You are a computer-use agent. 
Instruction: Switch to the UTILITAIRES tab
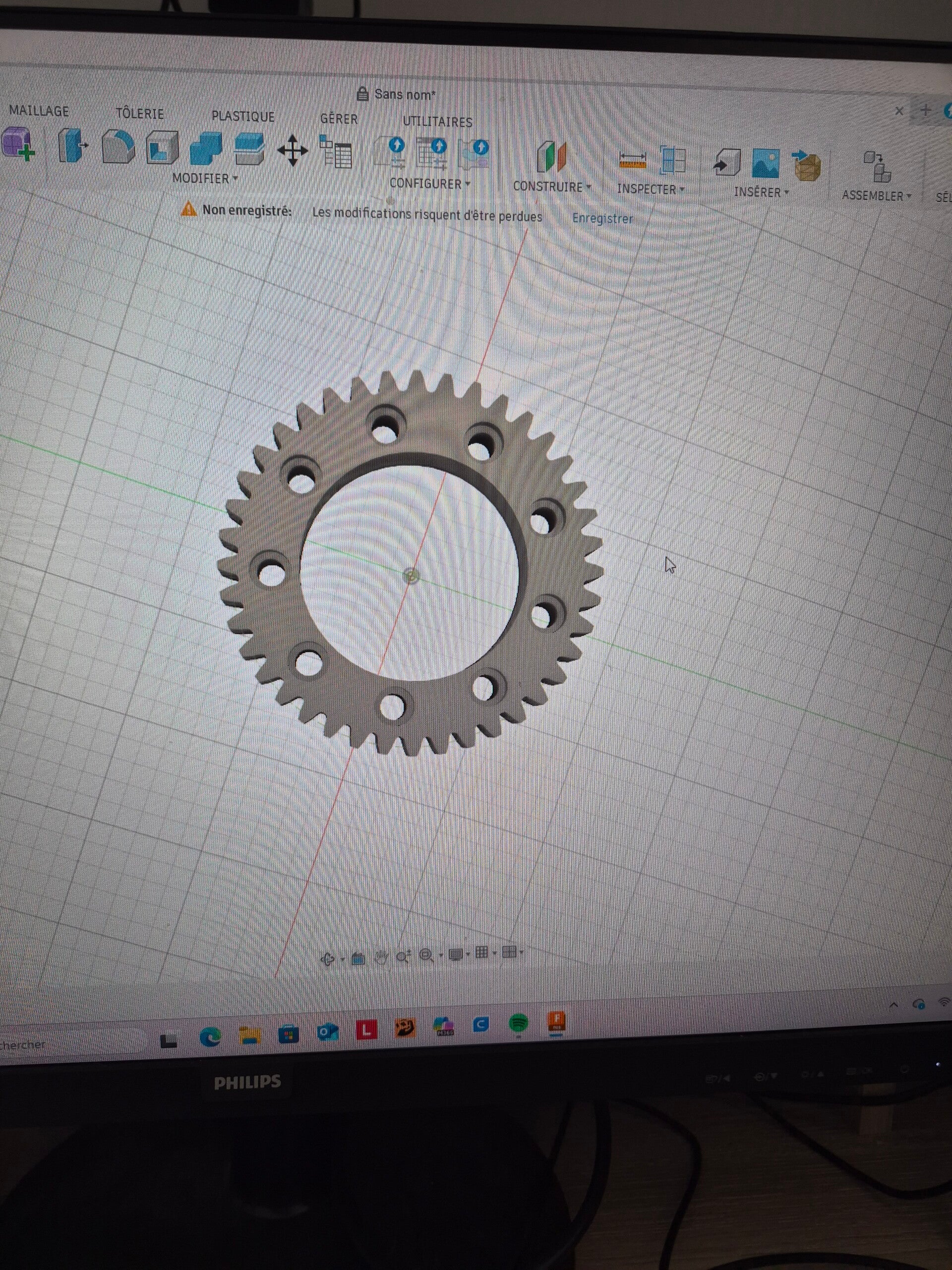(437, 121)
